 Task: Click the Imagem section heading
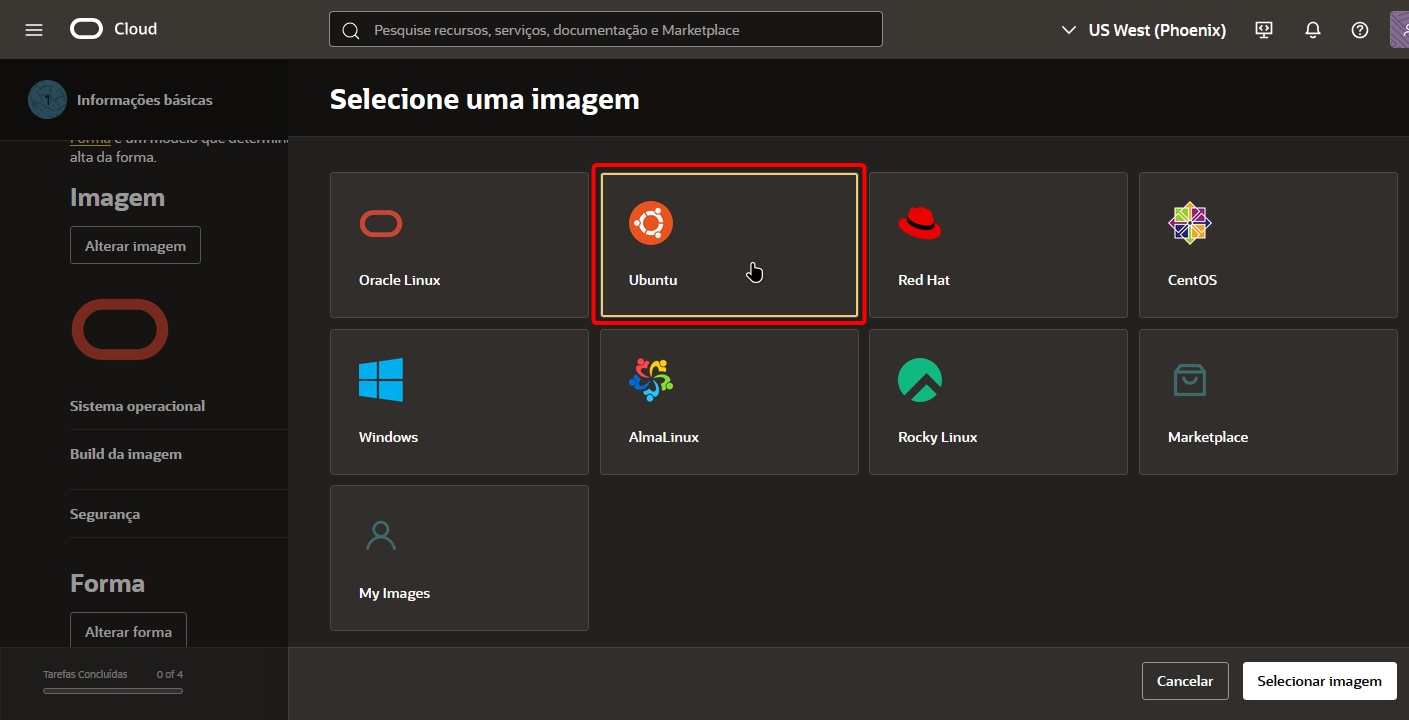tap(117, 198)
